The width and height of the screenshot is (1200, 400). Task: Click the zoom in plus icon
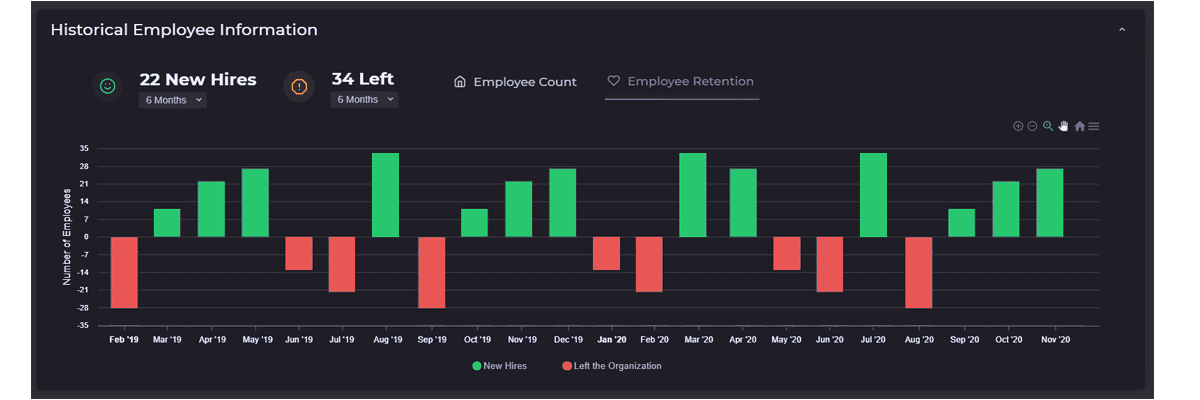click(1018, 126)
